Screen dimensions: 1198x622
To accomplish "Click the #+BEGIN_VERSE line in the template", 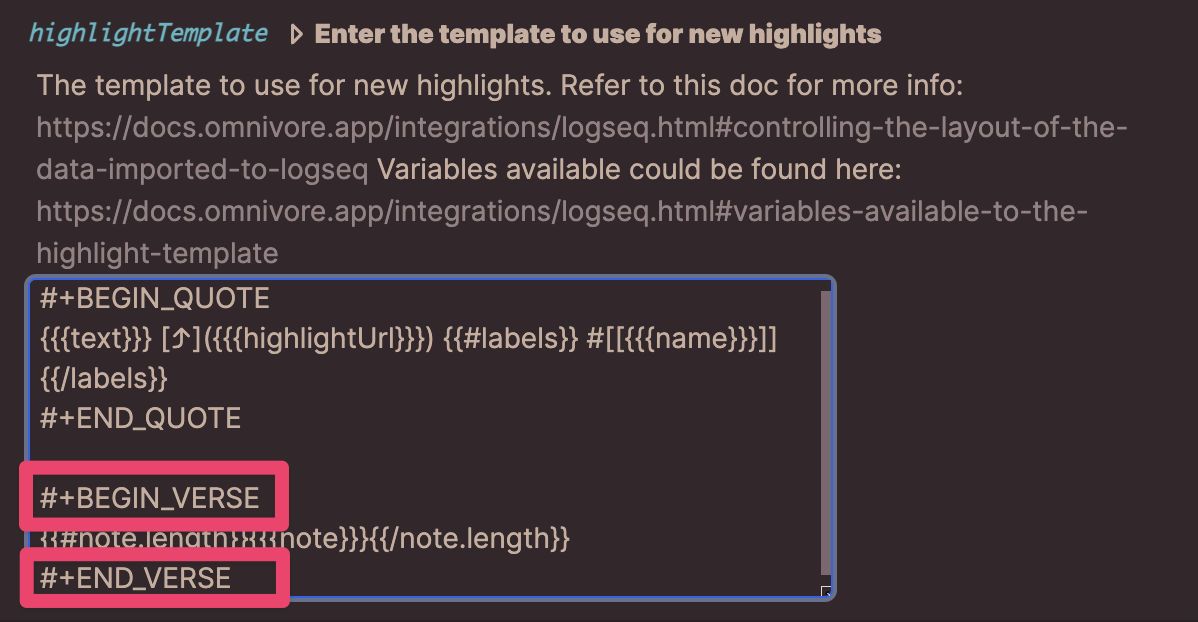I will click(150, 498).
